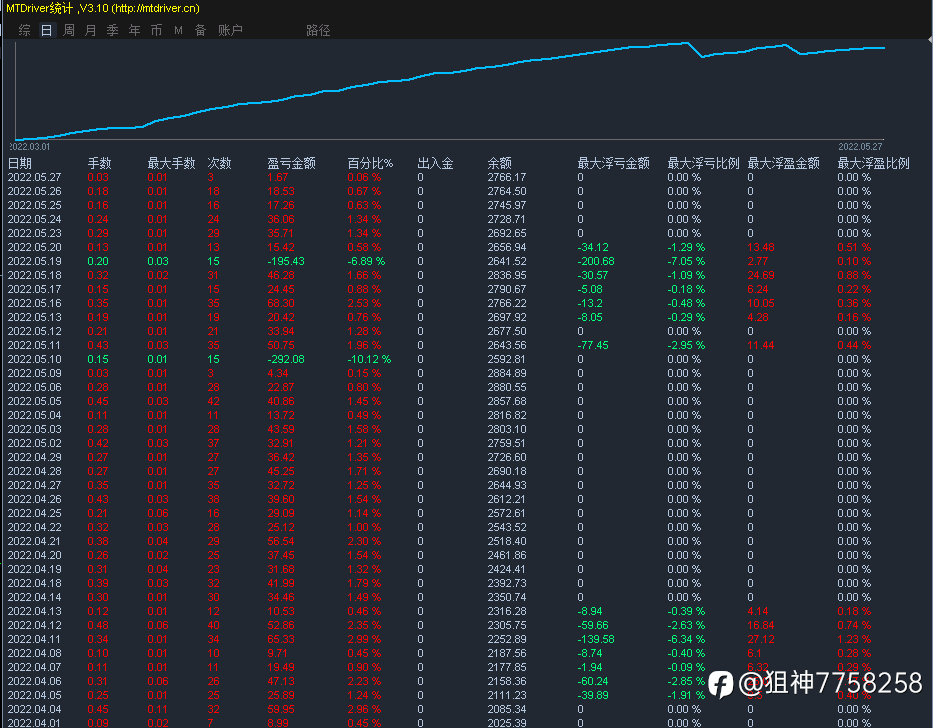Sort by the 日期 column header
933x728 pixels.
click(x=20, y=163)
